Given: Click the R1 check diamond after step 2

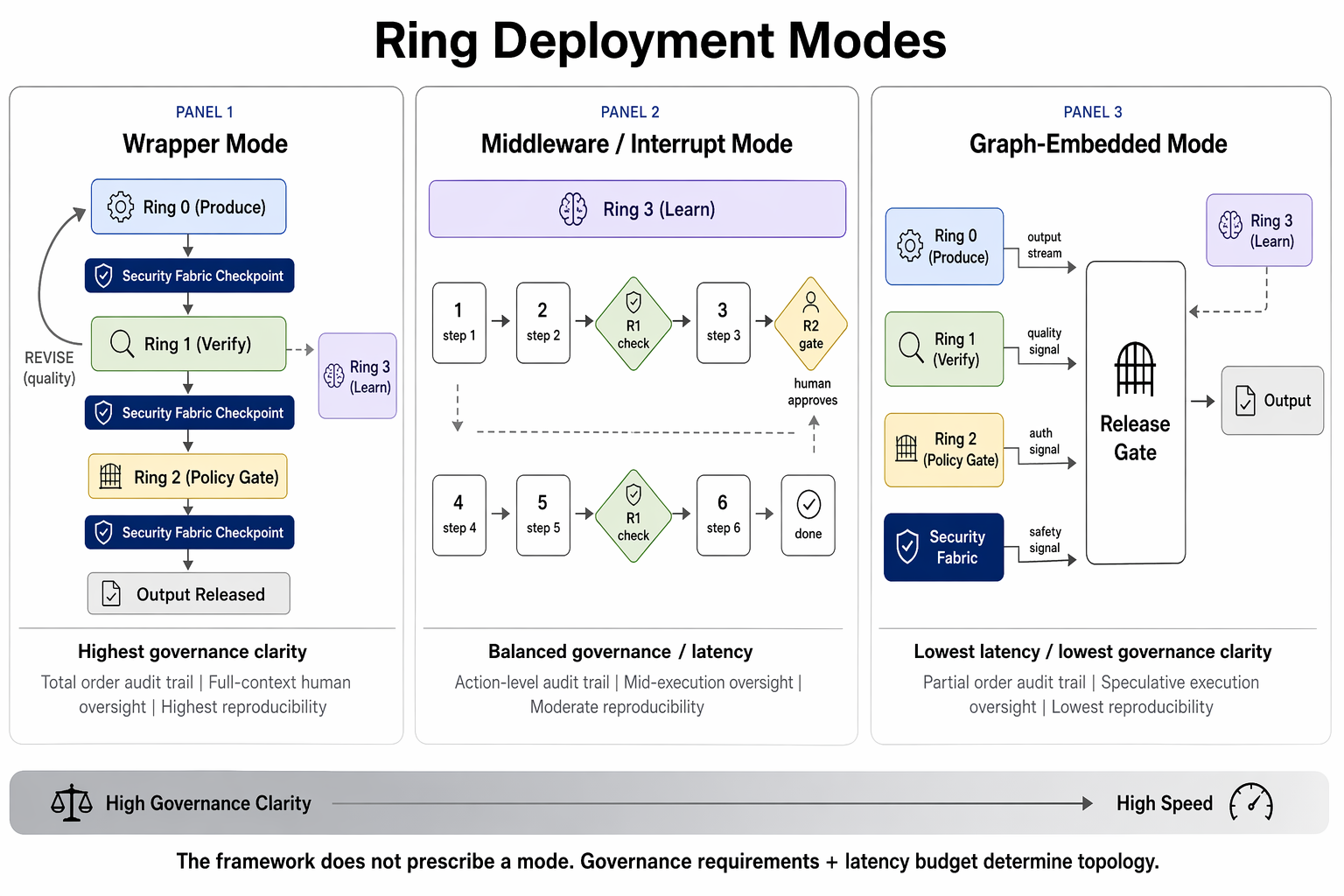Looking at the screenshot, I should click(633, 324).
